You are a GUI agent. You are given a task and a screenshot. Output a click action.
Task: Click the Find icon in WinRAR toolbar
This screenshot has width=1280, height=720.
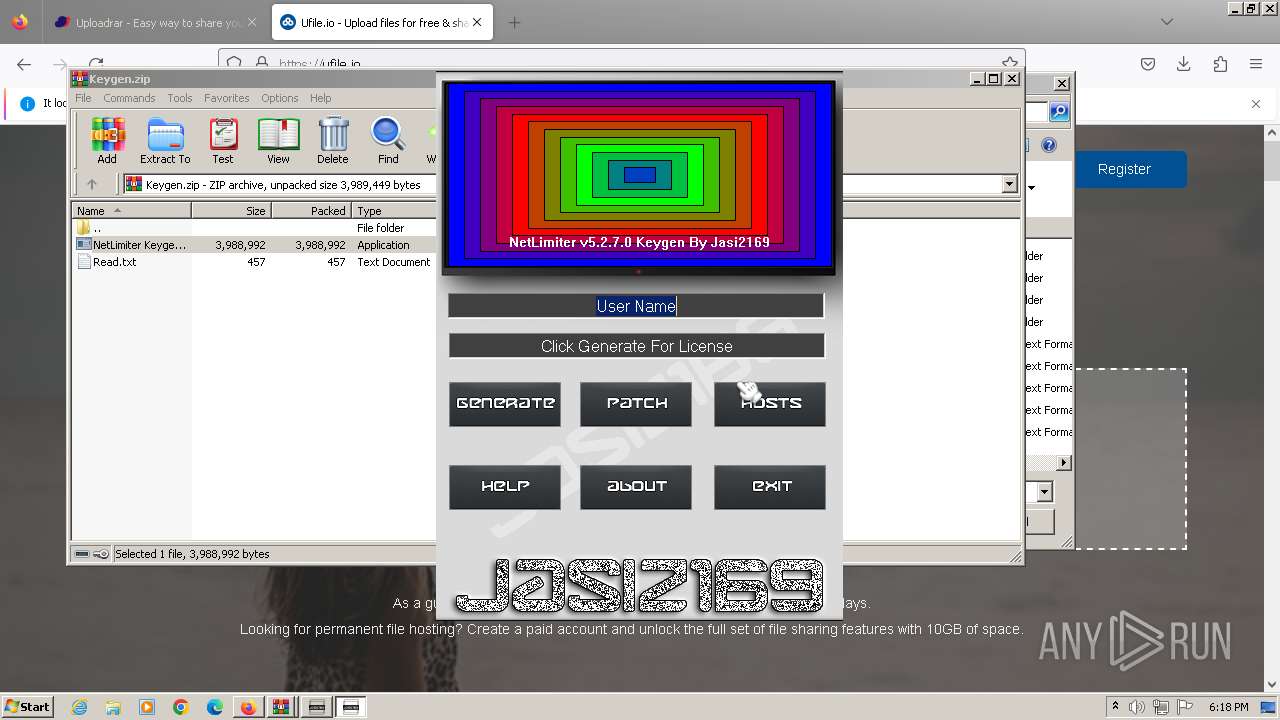[388, 140]
